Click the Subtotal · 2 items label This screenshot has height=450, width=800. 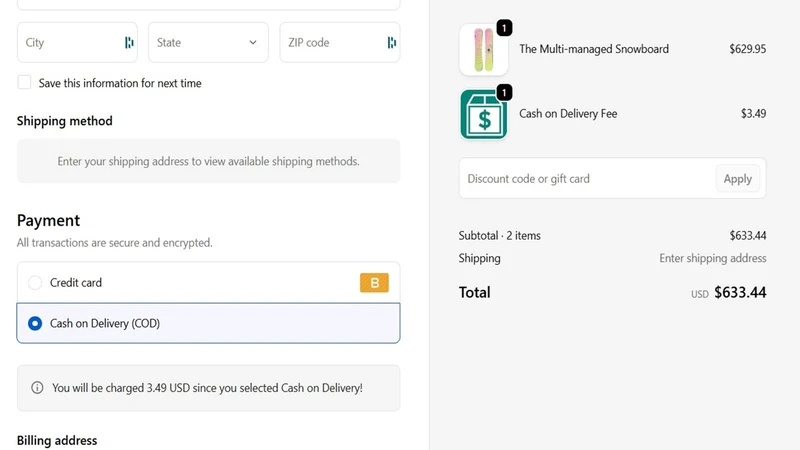499,236
